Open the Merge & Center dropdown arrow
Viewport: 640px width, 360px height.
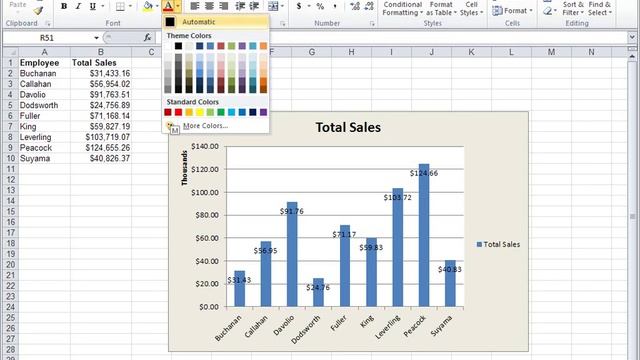(x=282, y=6)
